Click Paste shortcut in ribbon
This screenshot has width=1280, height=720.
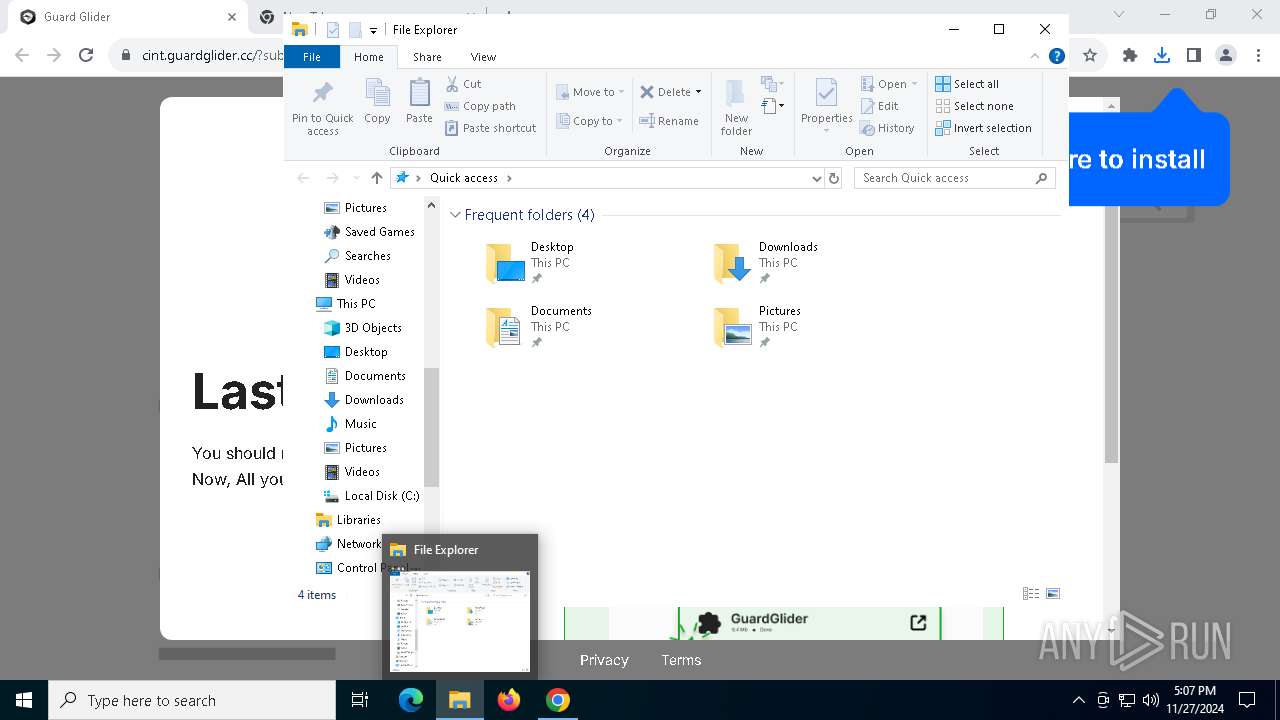[490, 128]
